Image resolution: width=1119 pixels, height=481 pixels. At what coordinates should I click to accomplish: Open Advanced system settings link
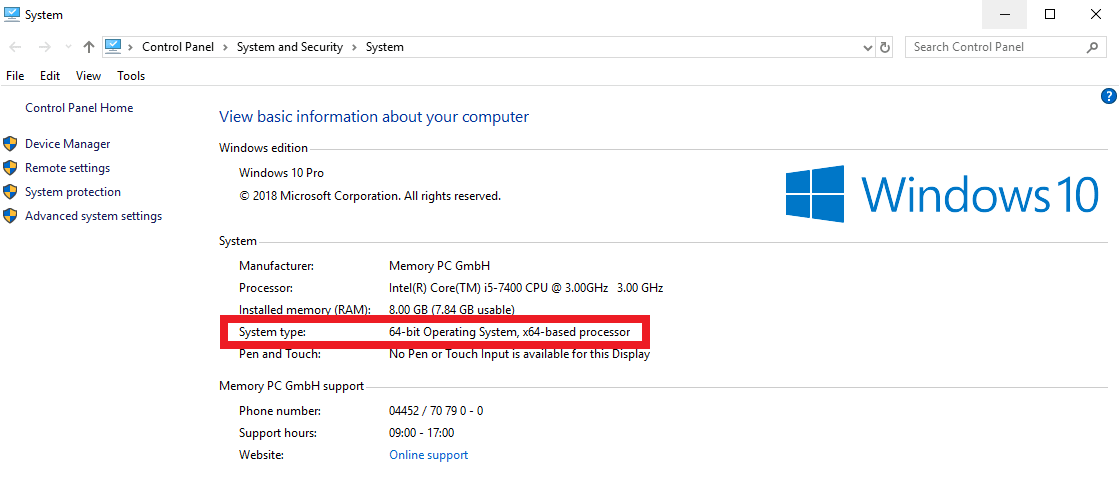(x=93, y=216)
